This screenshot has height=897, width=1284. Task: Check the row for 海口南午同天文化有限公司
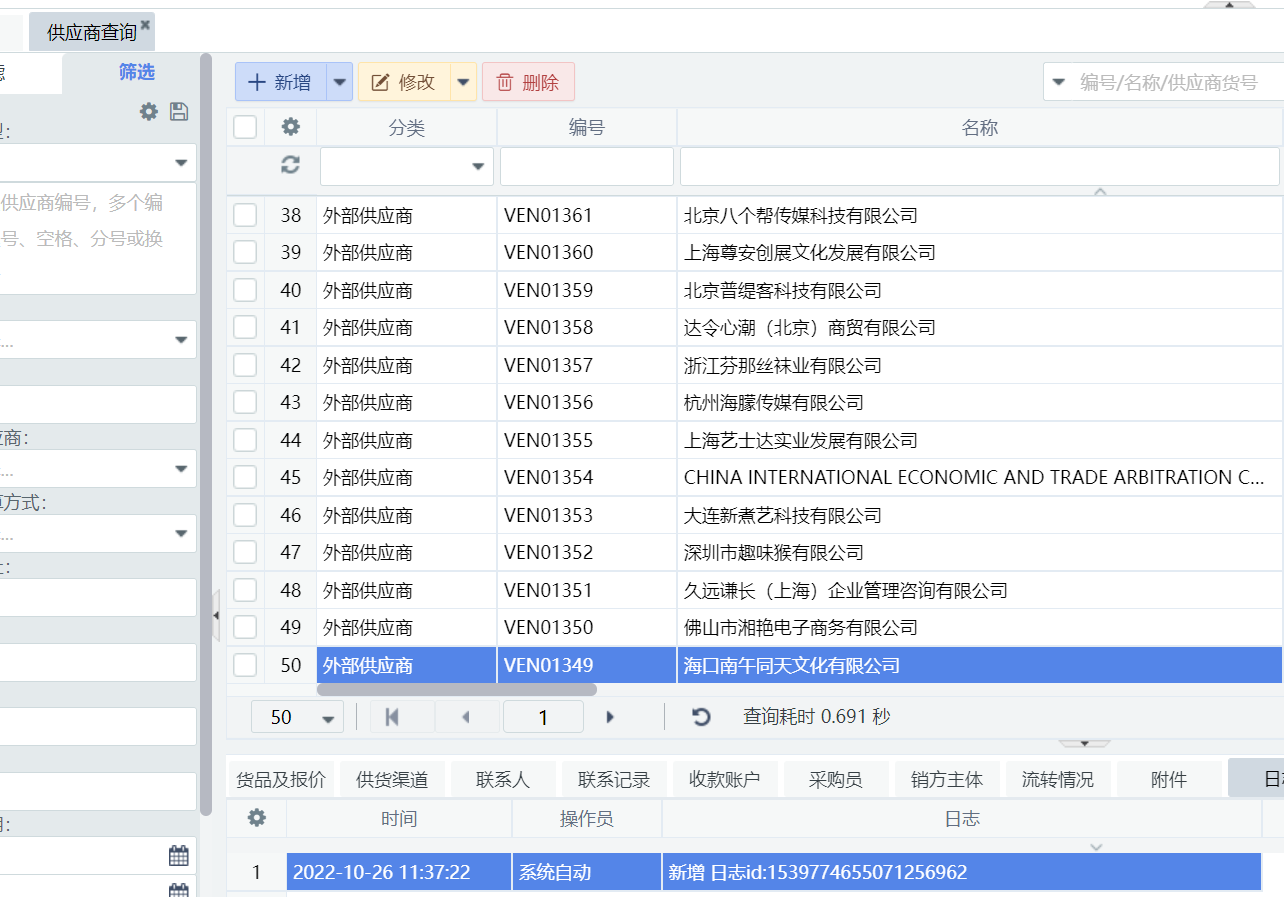coord(245,665)
